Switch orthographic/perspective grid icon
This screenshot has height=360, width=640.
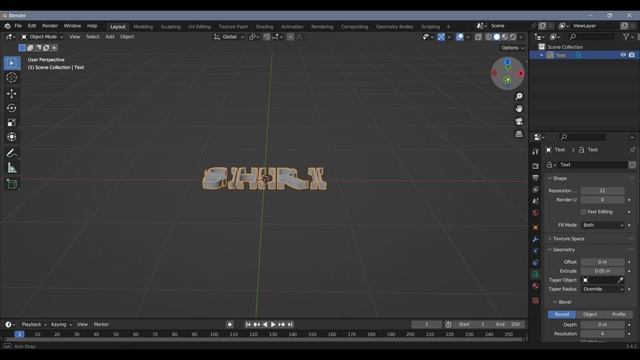pyautogui.click(x=519, y=134)
